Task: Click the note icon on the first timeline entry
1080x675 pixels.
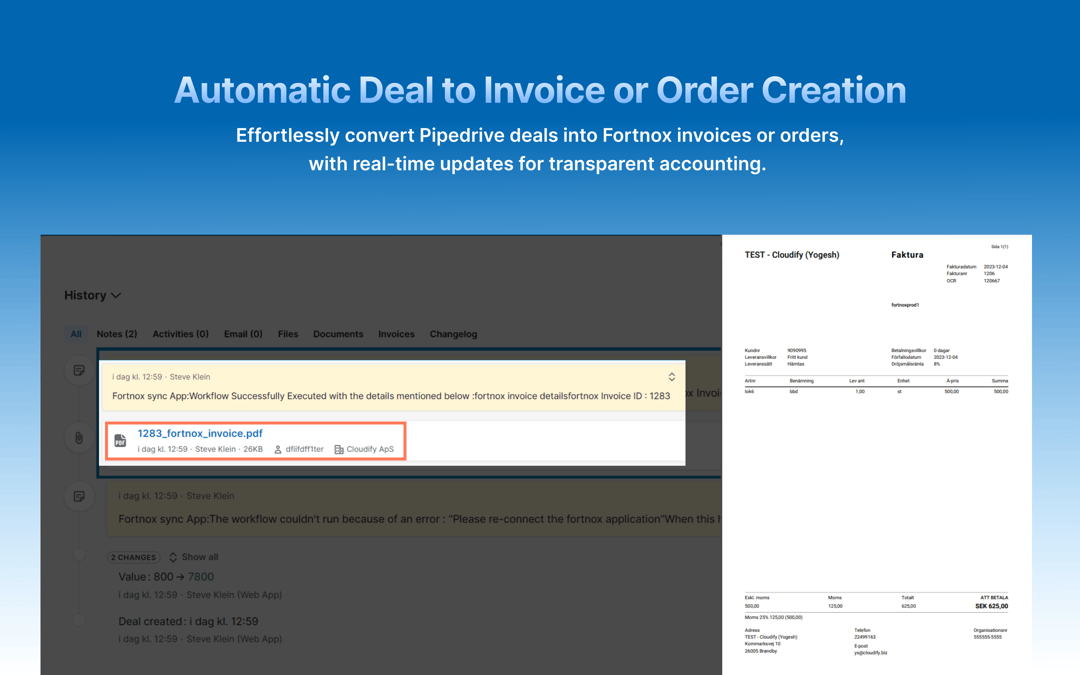Action: [x=79, y=370]
